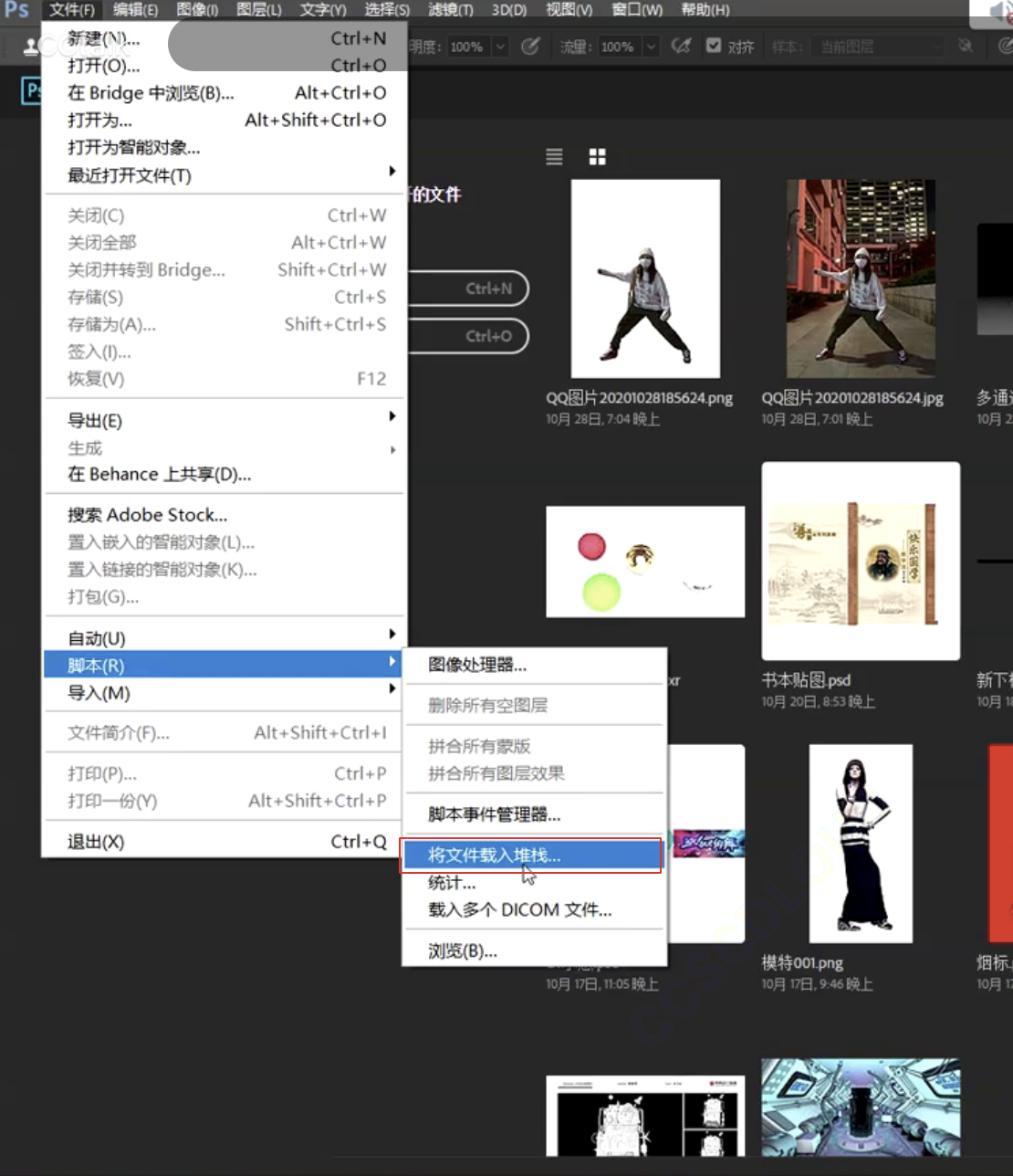This screenshot has height=1176, width=1013.
Task: Choose 退出(X) to quit
Action: click(x=225, y=842)
